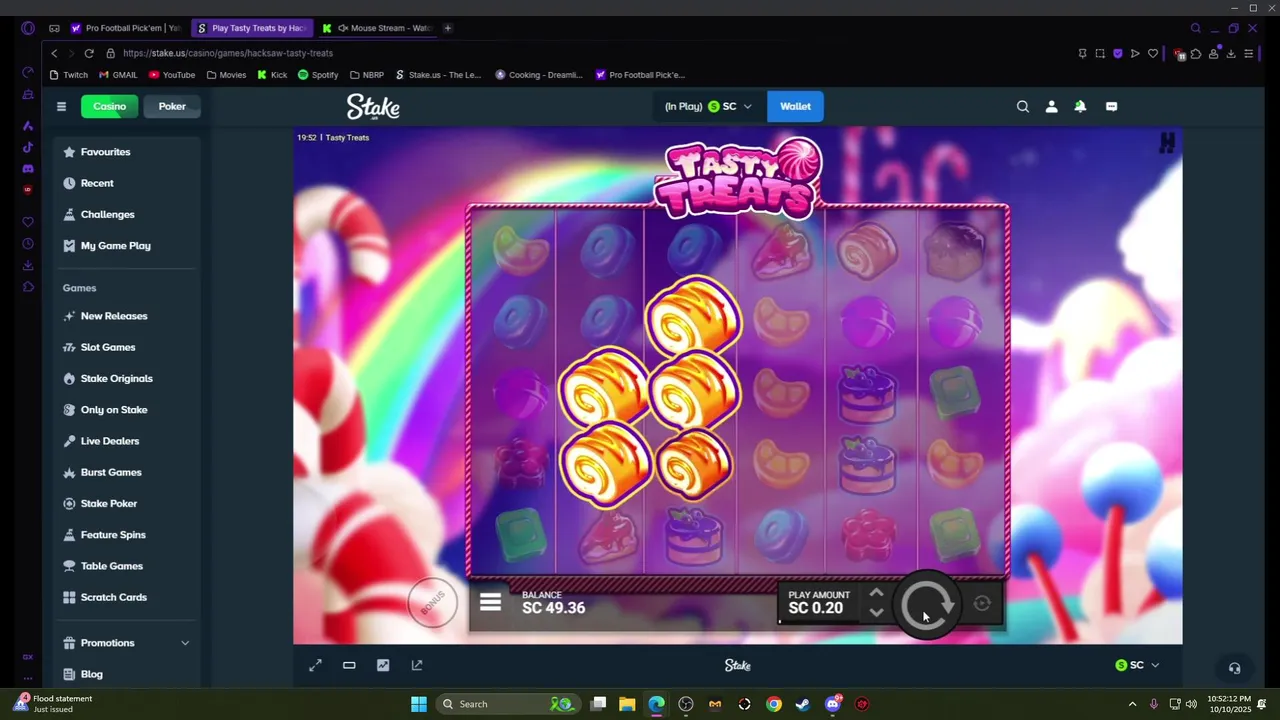Toggle theatre mode below the game
The height and width of the screenshot is (720, 1280).
point(349,665)
